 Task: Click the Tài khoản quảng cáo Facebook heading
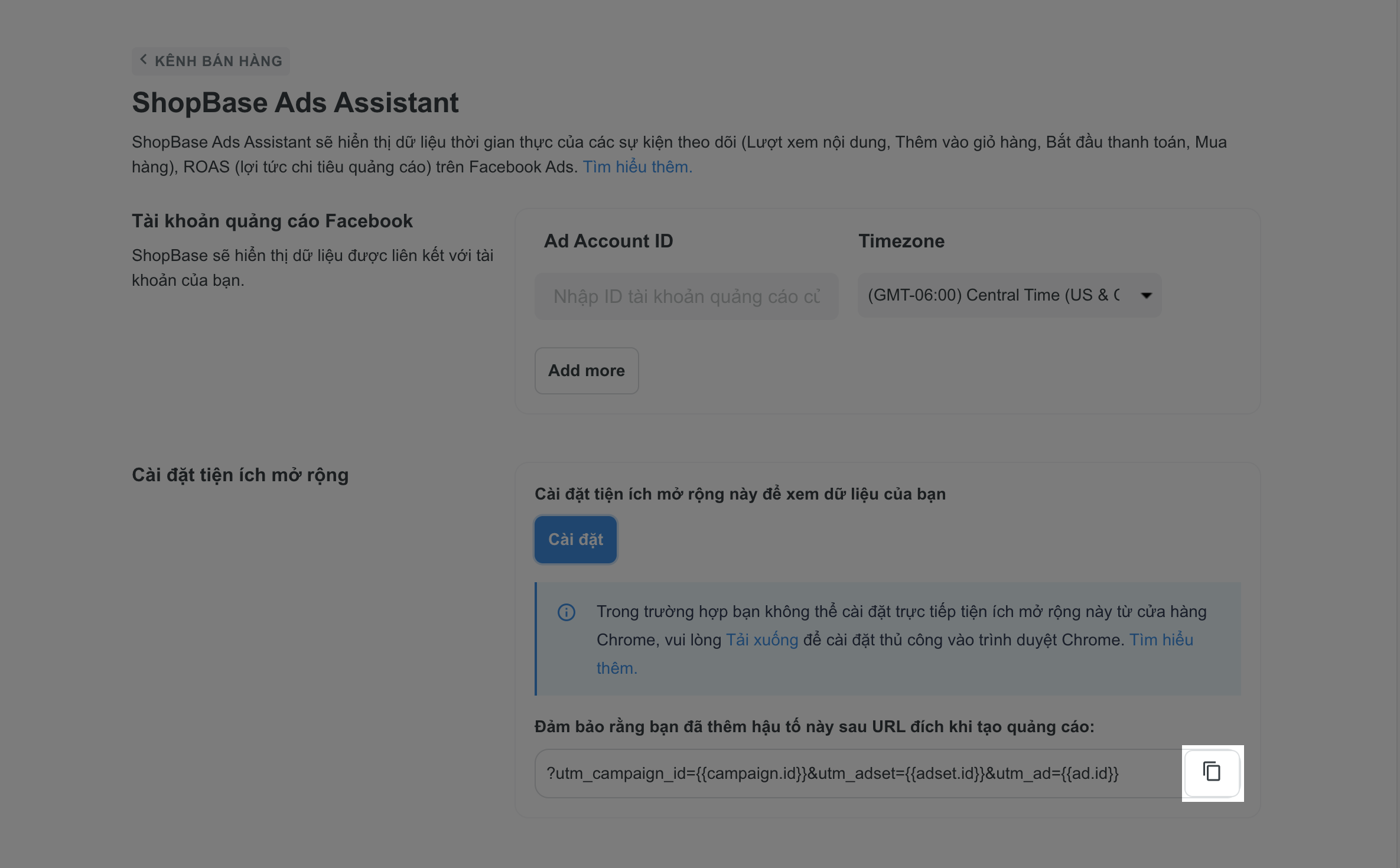[x=272, y=221]
